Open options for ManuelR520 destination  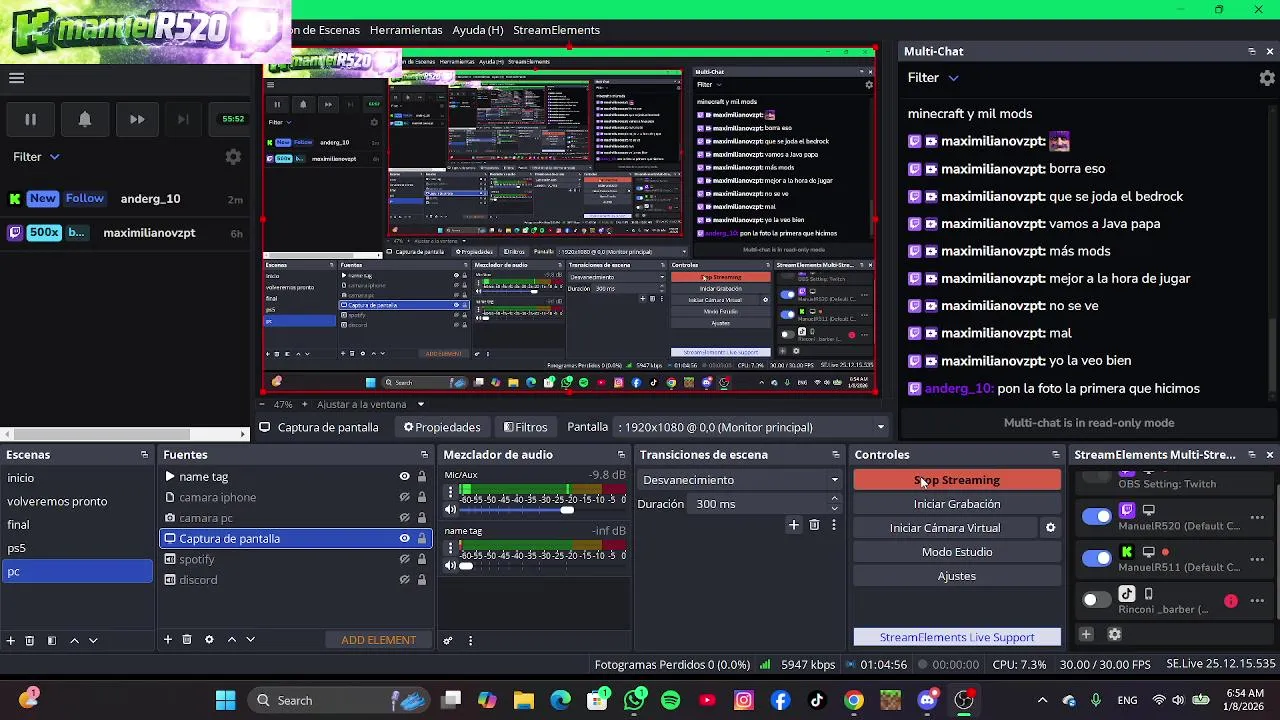click(x=1258, y=517)
